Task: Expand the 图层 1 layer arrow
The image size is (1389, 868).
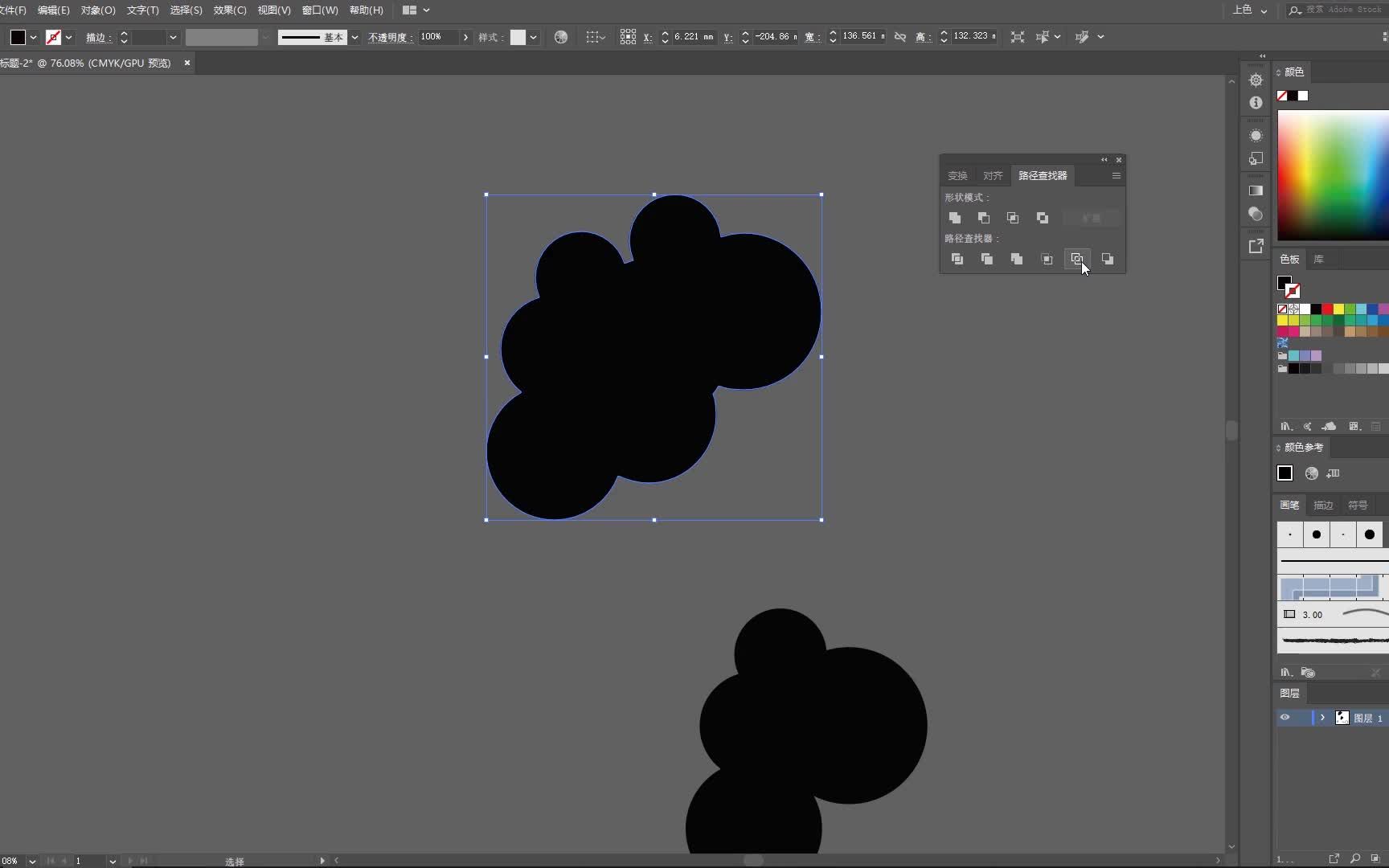Action: click(1322, 718)
